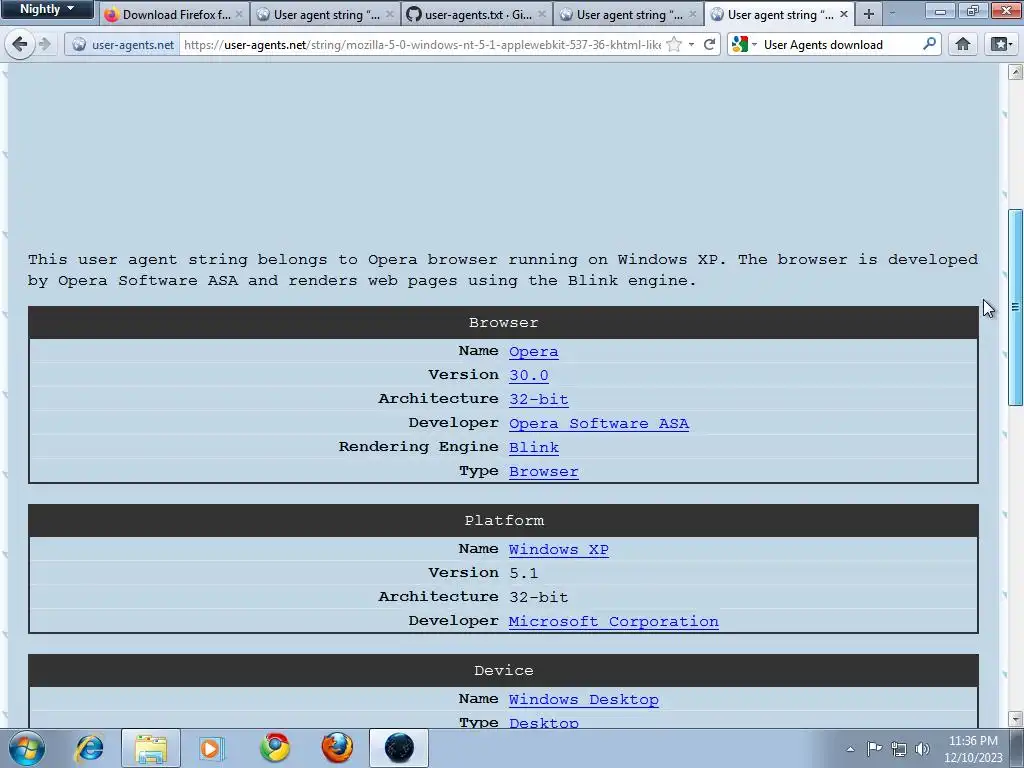Open the Desktop device type link
Viewport: 1024px width, 768px height.
click(543, 722)
